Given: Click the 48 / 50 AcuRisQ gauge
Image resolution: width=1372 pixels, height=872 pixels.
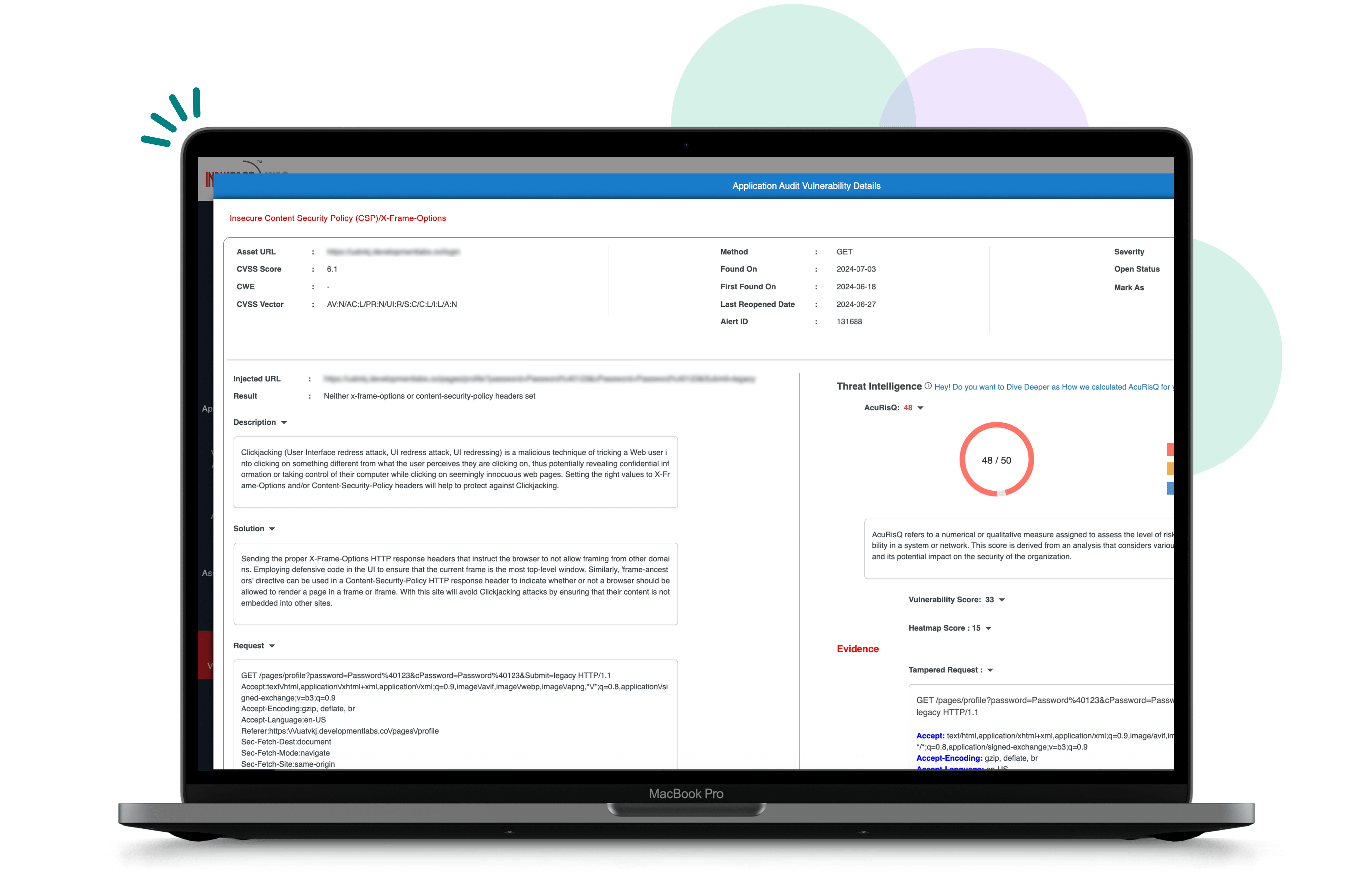Looking at the screenshot, I should [996, 460].
